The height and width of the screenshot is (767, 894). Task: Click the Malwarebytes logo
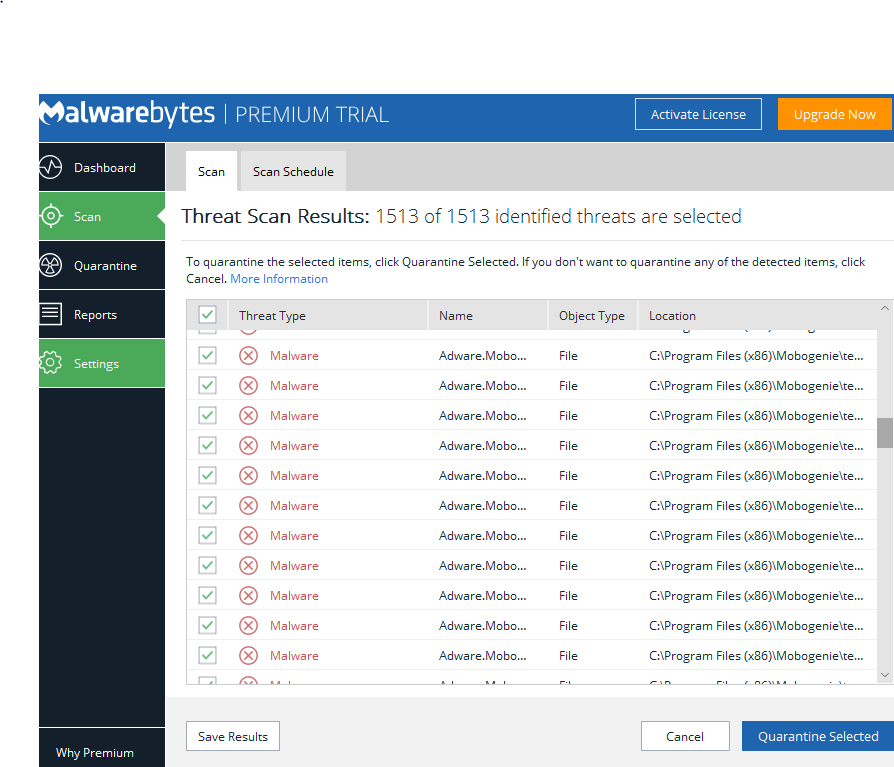click(x=127, y=113)
